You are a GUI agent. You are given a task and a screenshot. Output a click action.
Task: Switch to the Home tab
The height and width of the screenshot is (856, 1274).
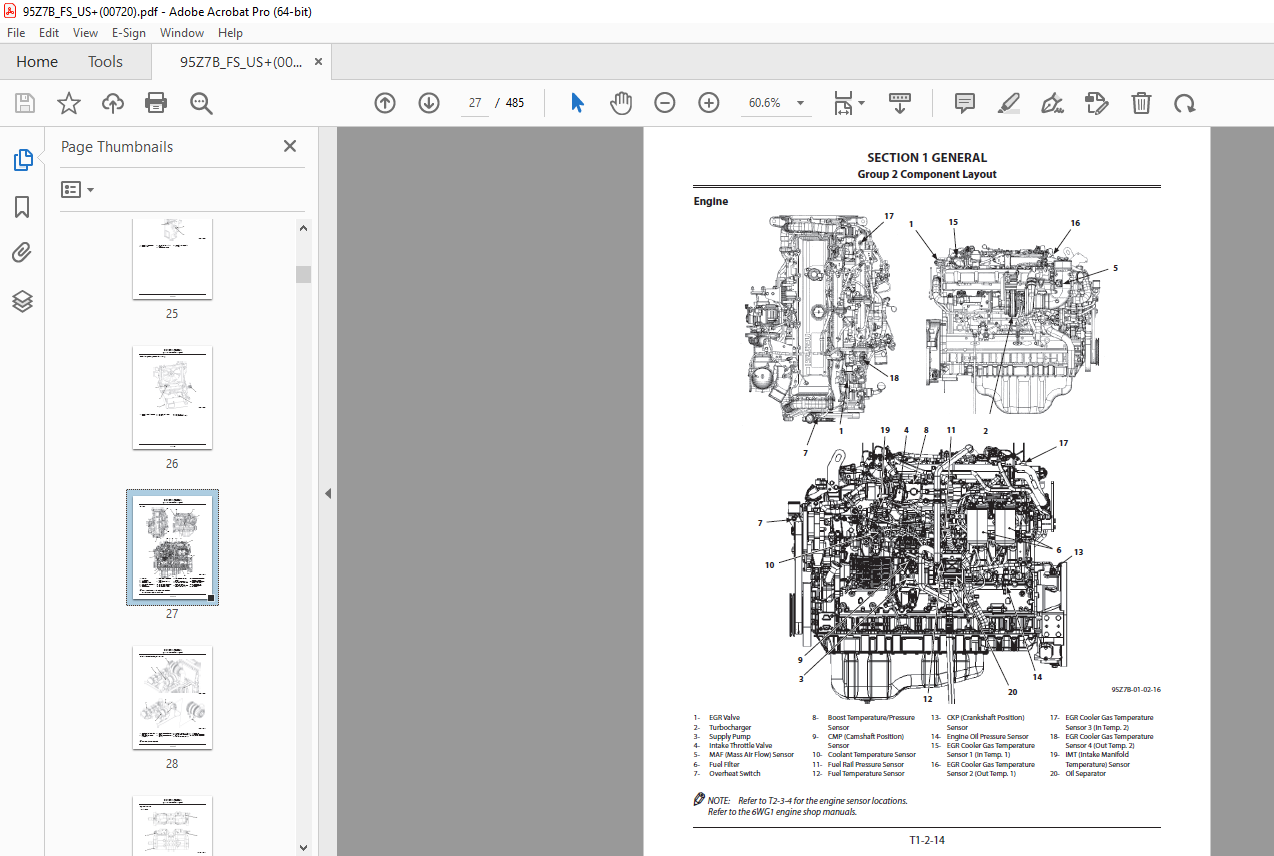point(37,62)
